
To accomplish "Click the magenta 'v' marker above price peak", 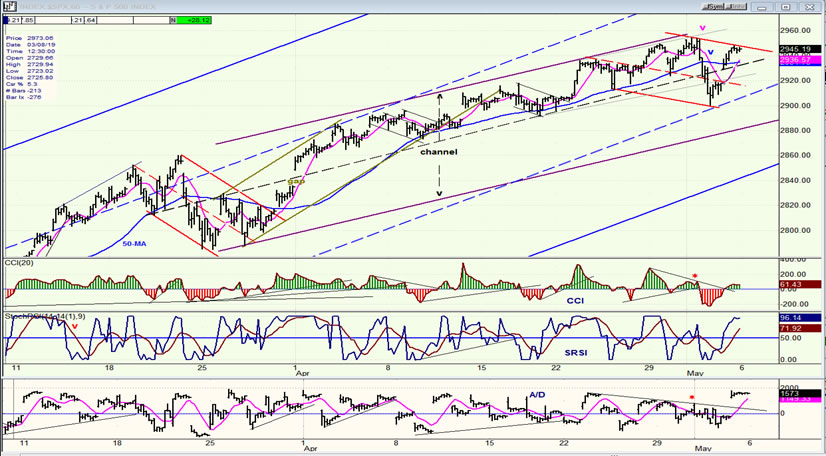I will 702,27.
